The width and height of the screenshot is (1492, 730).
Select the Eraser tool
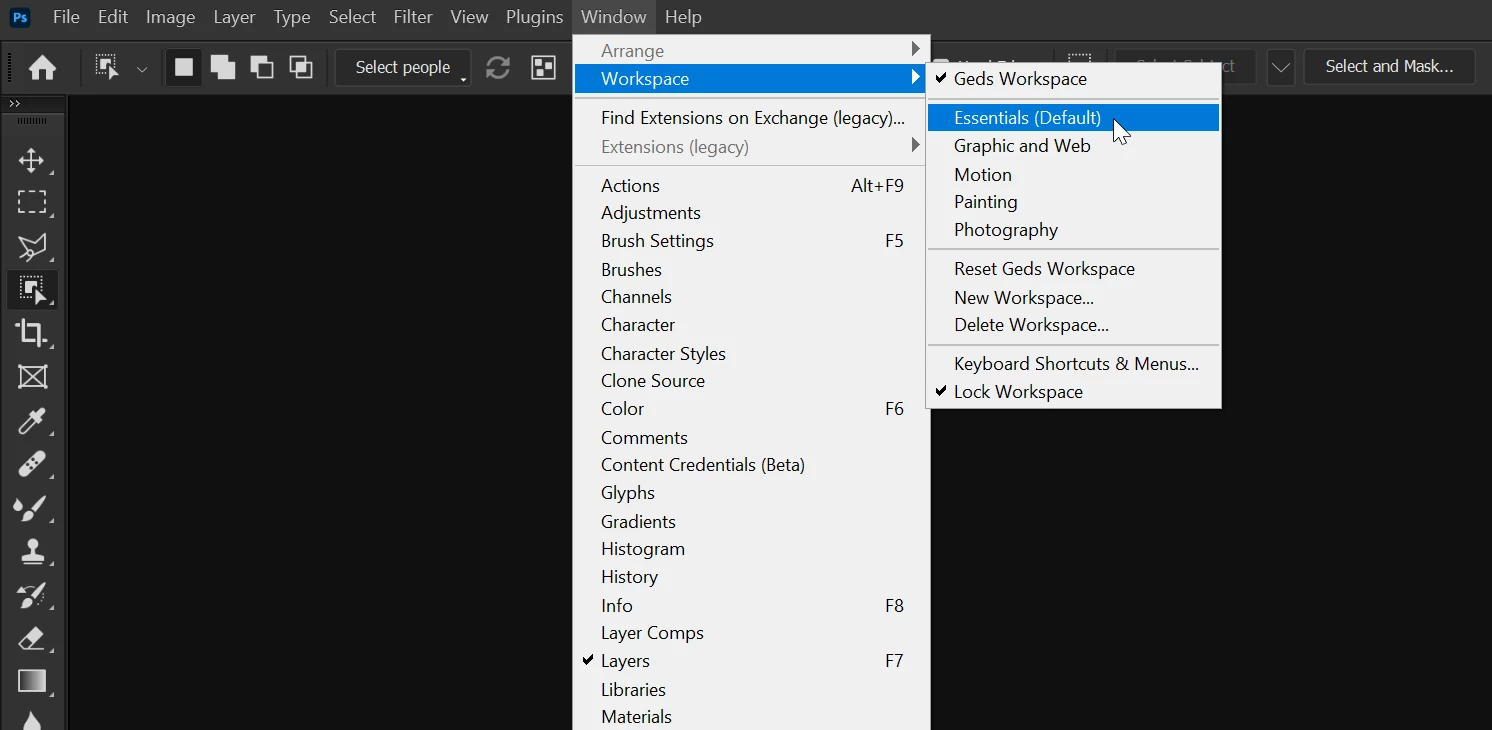point(32,638)
